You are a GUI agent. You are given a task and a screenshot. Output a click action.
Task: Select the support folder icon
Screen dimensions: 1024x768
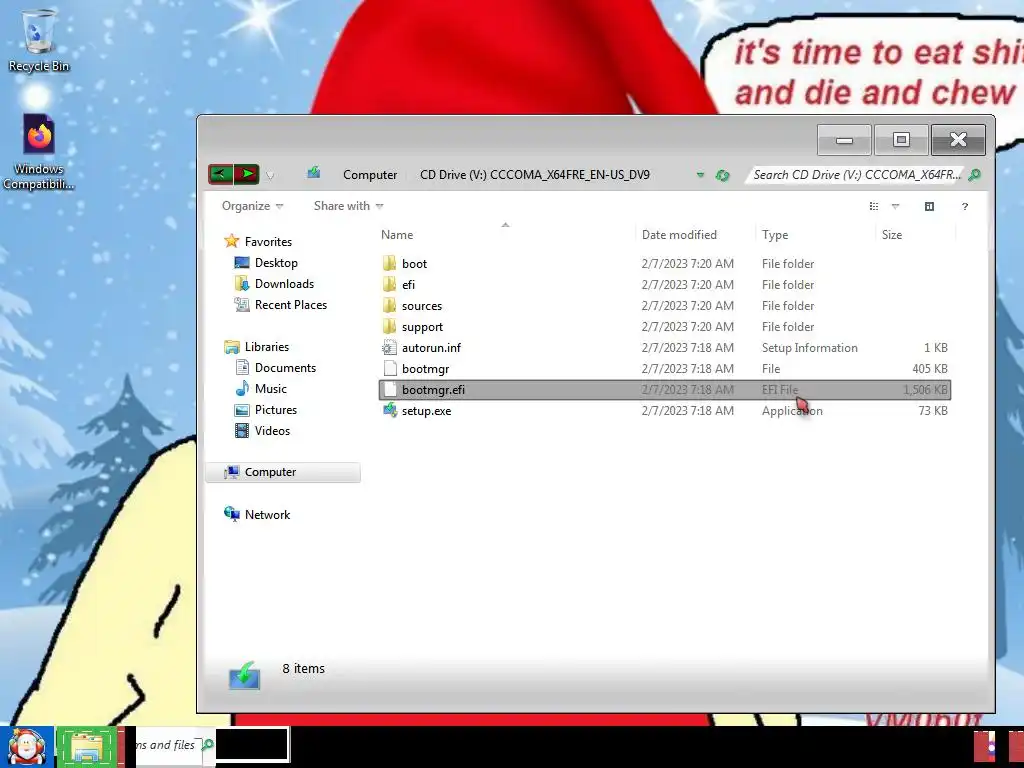(x=389, y=327)
